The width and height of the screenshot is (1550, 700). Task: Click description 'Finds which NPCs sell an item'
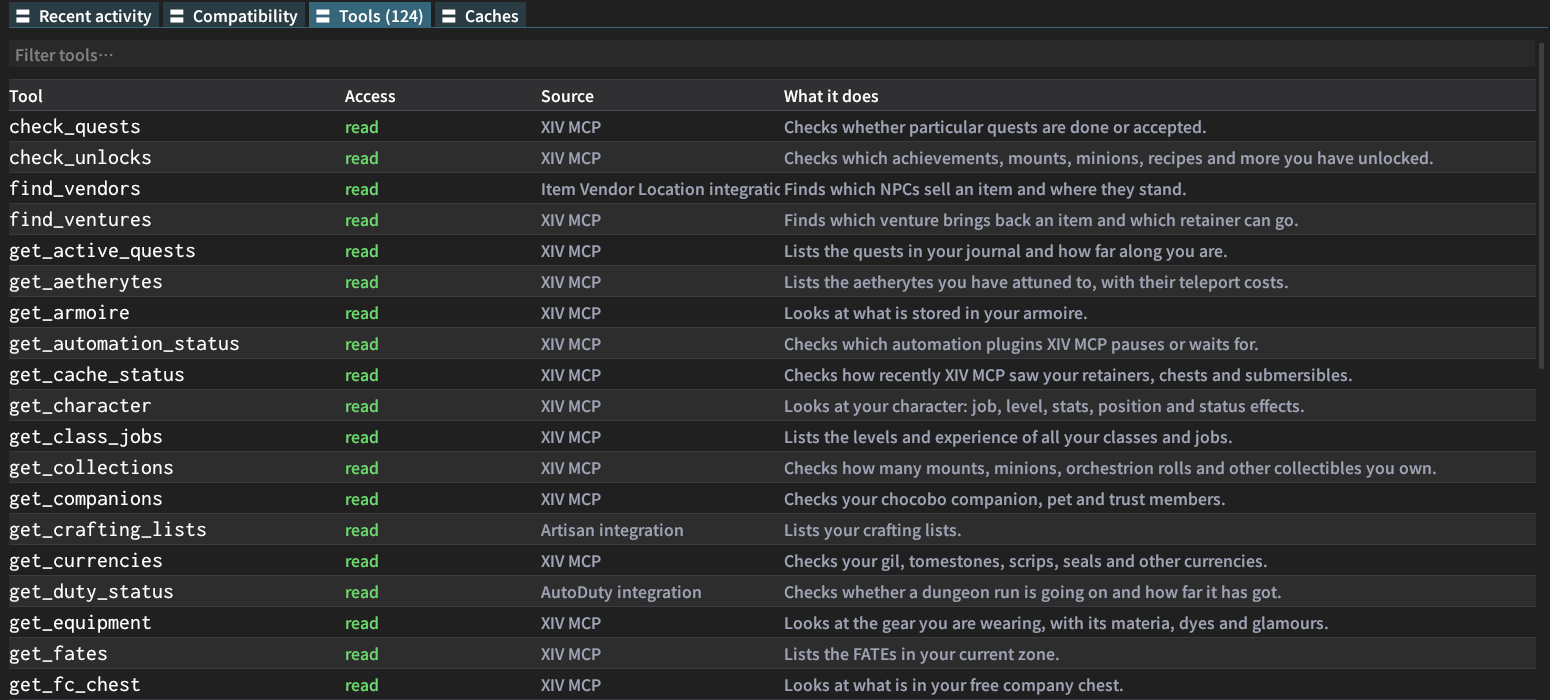(985, 189)
